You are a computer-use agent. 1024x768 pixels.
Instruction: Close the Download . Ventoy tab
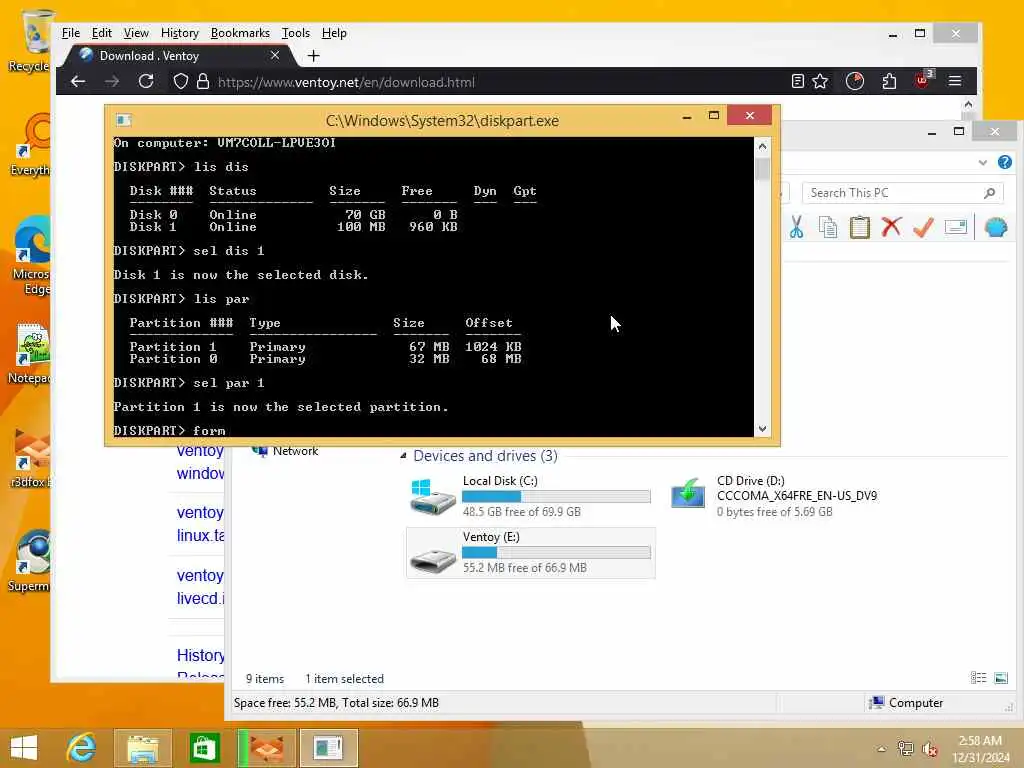275,56
